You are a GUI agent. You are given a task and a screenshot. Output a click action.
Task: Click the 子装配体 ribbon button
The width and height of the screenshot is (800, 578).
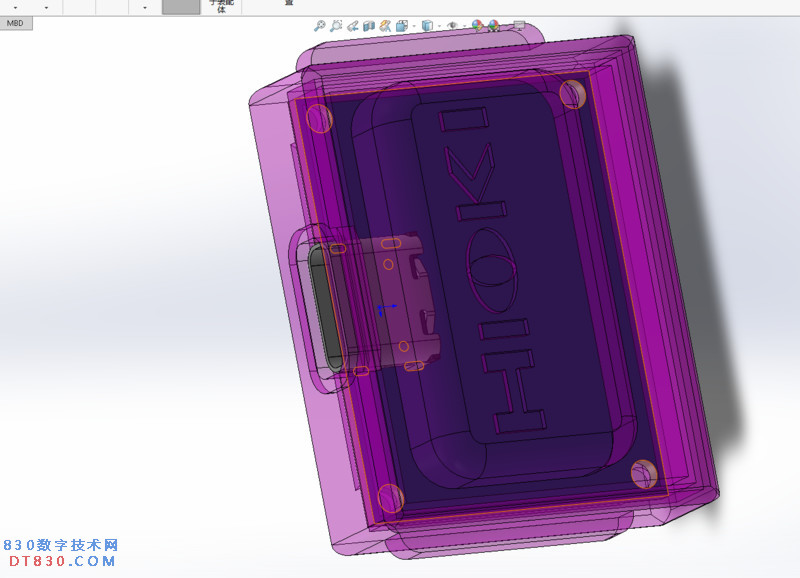click(x=221, y=6)
